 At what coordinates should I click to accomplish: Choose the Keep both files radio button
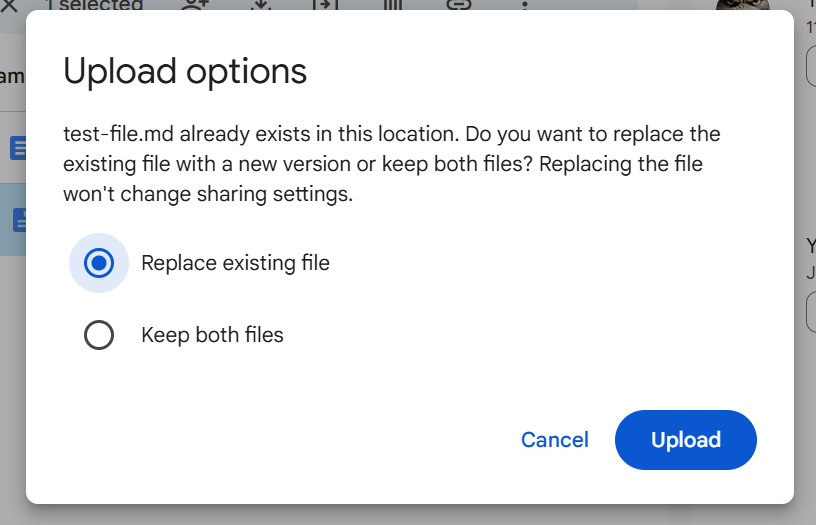[99, 335]
